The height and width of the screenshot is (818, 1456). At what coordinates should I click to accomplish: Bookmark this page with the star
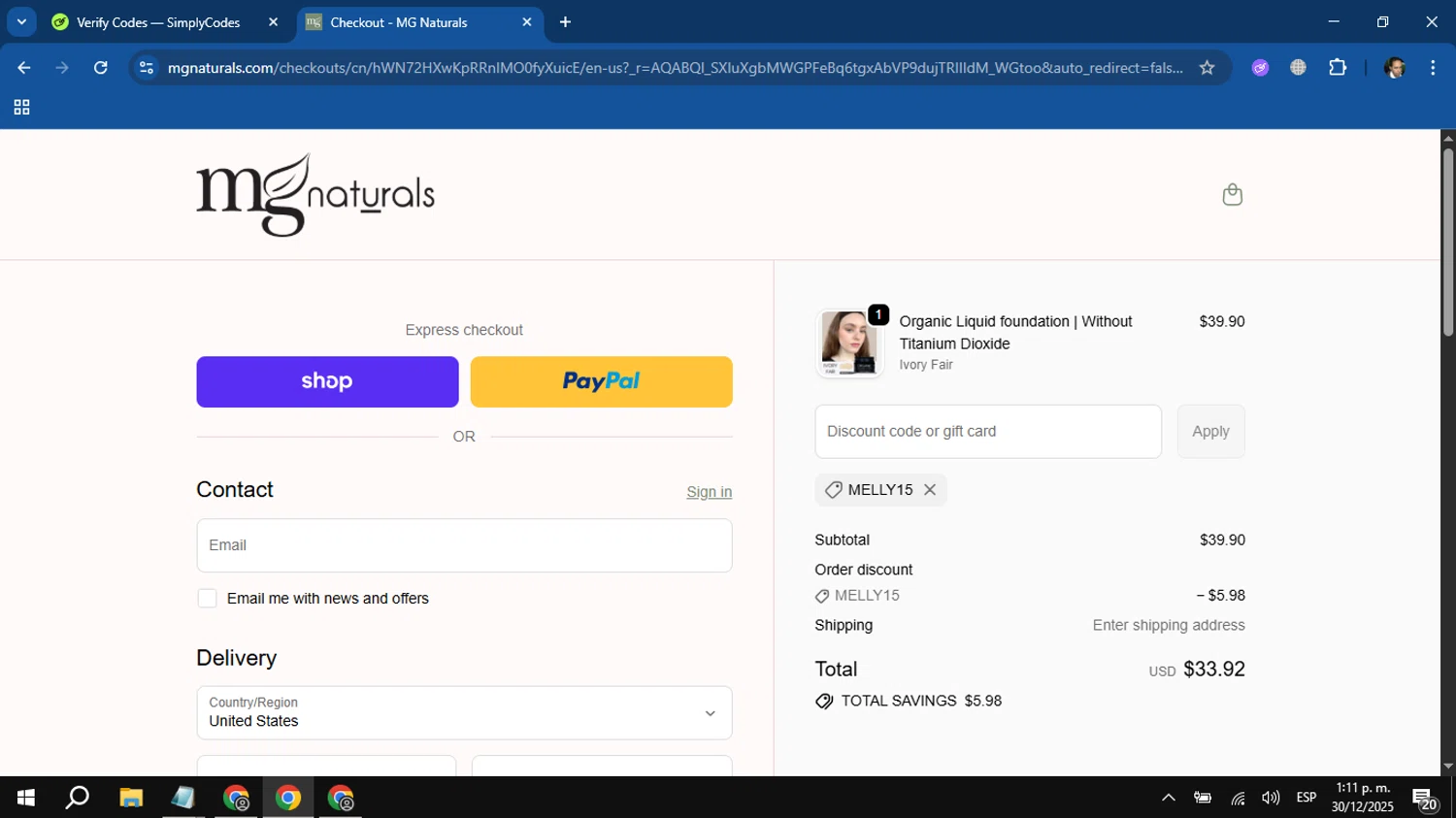point(1207,68)
